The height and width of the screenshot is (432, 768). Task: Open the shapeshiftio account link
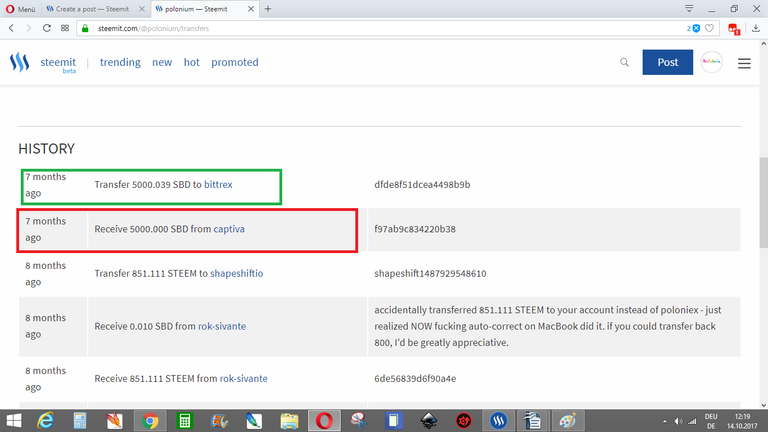click(x=237, y=273)
